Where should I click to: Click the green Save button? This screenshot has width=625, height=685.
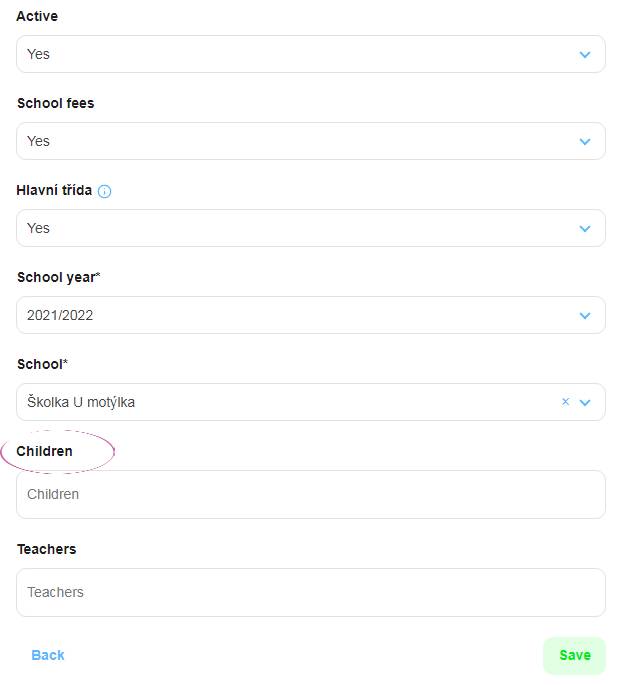pos(574,655)
